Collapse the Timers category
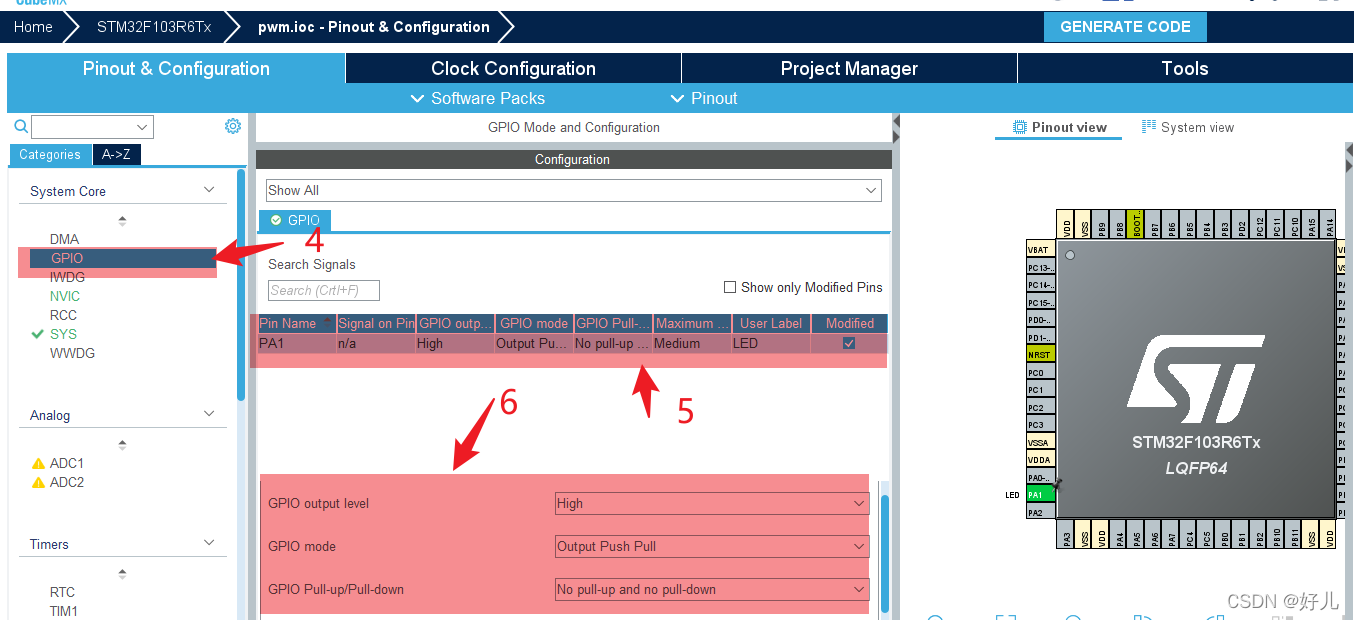 click(x=209, y=543)
